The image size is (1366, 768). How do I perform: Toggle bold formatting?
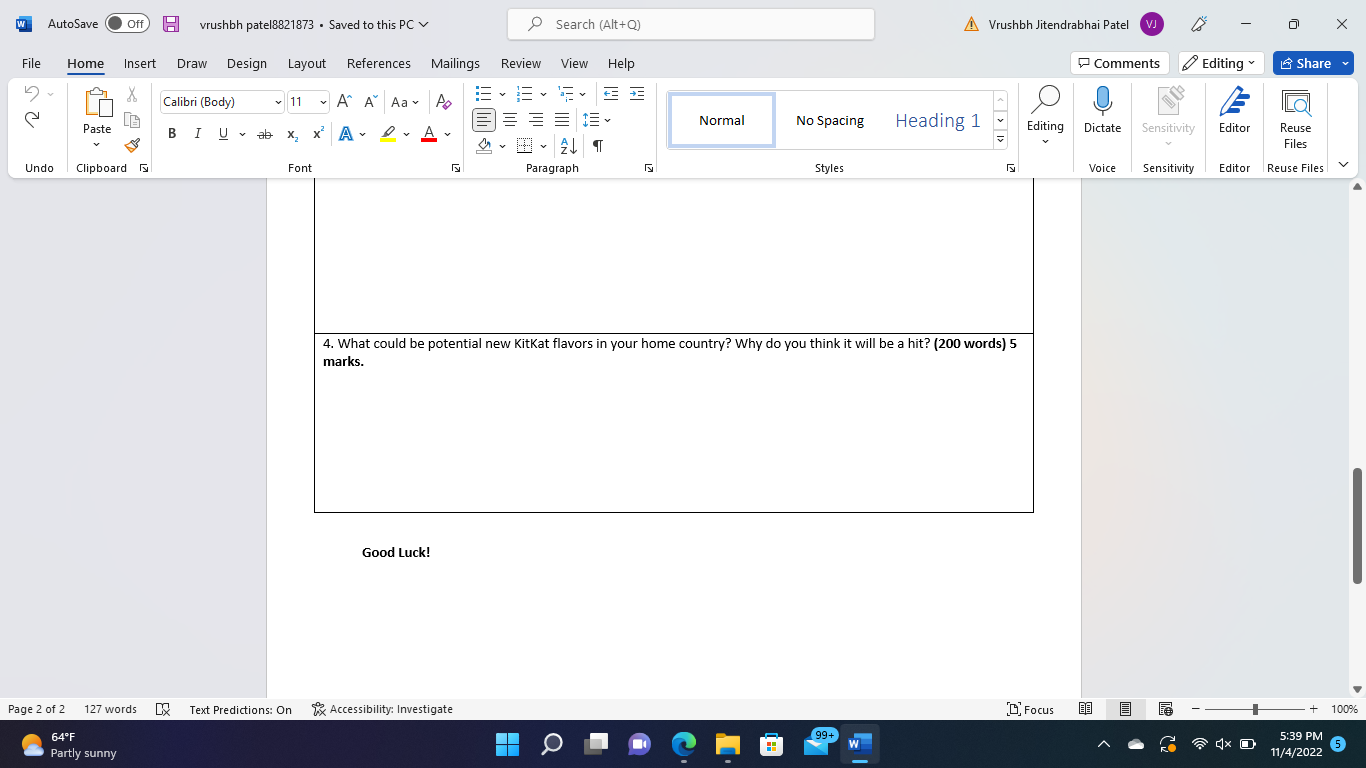[x=172, y=134]
